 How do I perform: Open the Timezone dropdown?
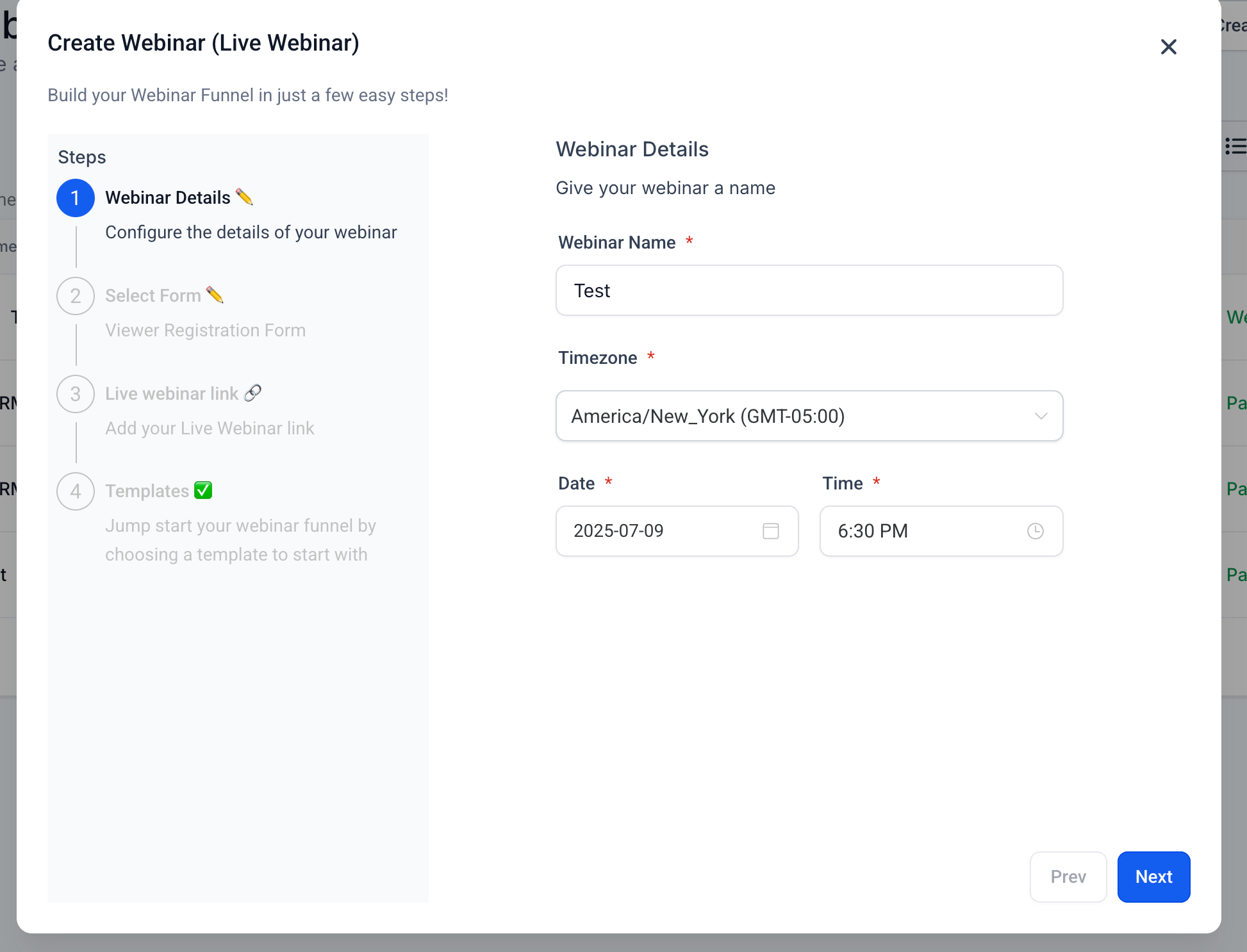[x=809, y=416]
